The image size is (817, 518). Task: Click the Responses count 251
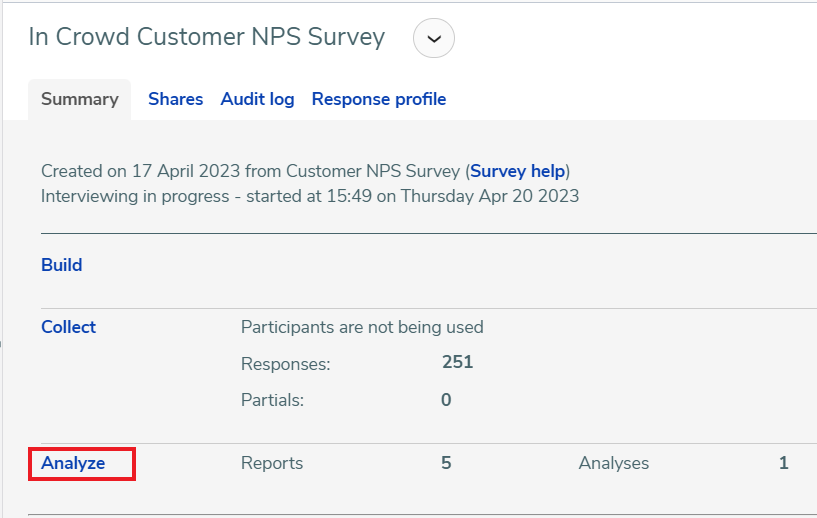pyautogui.click(x=457, y=362)
